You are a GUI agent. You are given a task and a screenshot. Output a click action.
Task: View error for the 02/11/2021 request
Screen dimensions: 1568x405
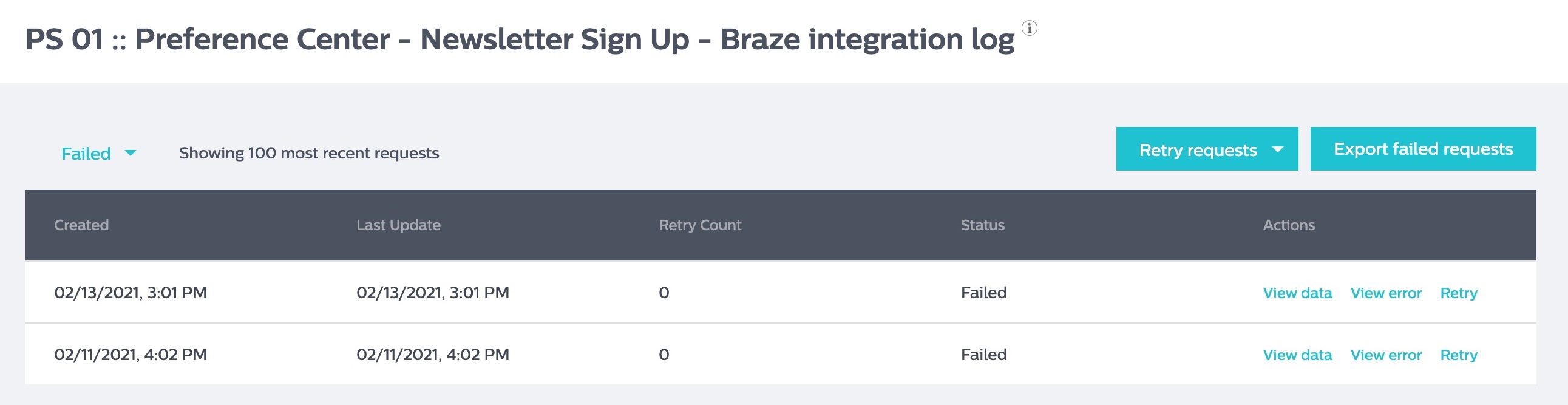[x=1385, y=355]
